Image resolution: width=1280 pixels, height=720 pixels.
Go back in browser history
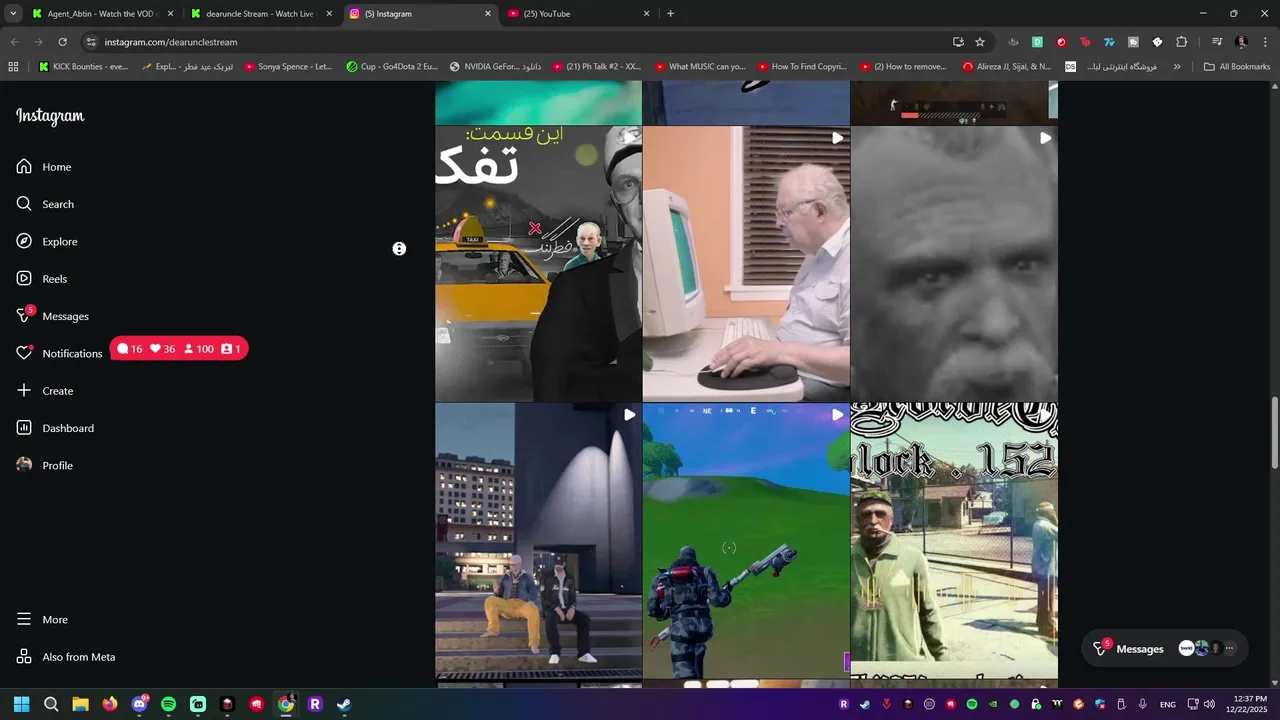click(x=14, y=42)
